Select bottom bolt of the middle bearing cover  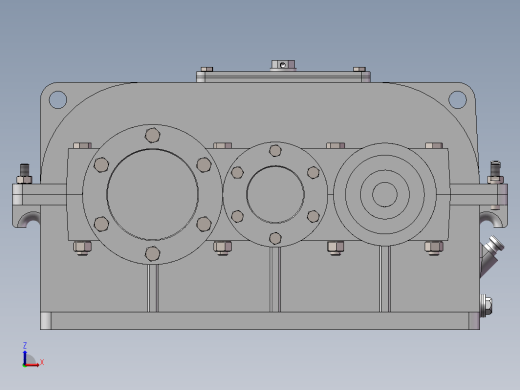[275, 238]
